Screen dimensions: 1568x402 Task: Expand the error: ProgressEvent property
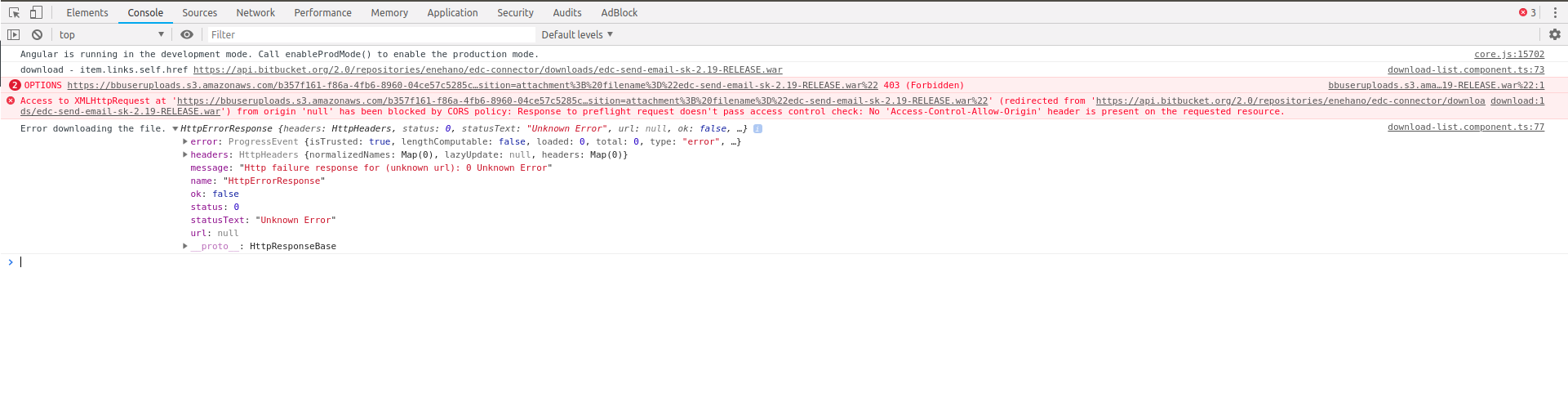point(185,141)
